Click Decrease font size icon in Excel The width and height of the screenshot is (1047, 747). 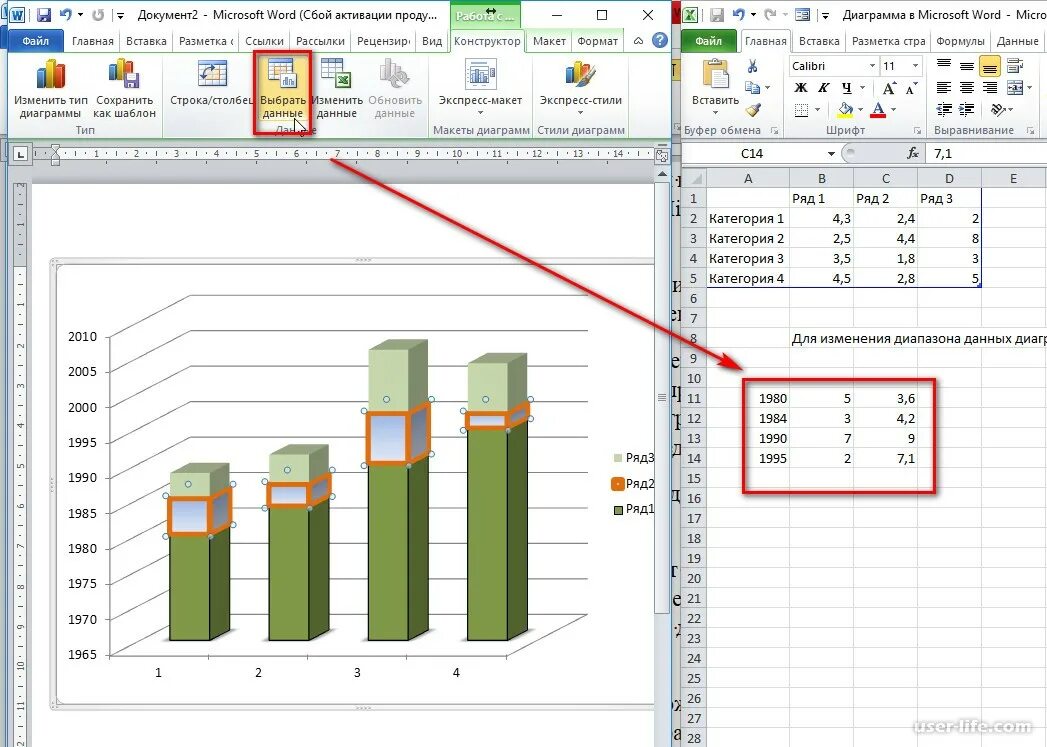[911, 88]
